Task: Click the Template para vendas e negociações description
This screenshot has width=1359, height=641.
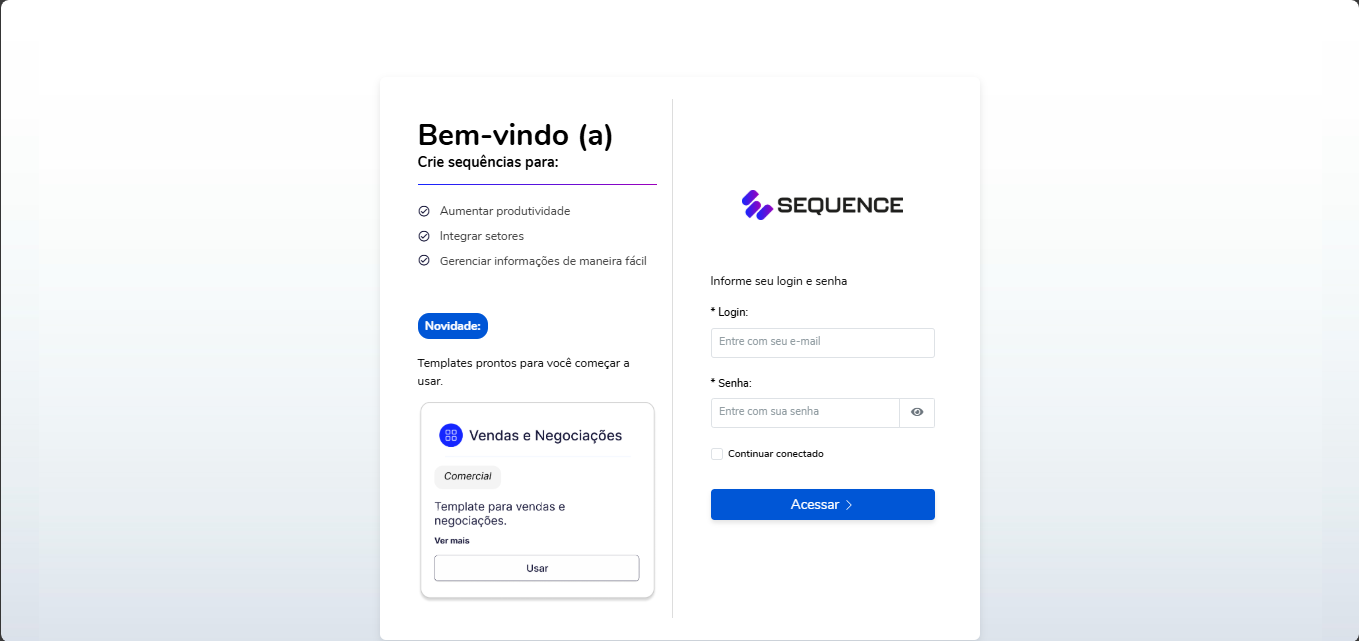Action: pyautogui.click(x=500, y=513)
